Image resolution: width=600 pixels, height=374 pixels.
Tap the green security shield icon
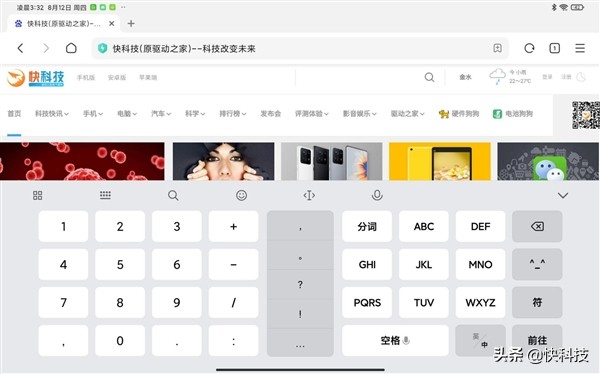coord(102,48)
